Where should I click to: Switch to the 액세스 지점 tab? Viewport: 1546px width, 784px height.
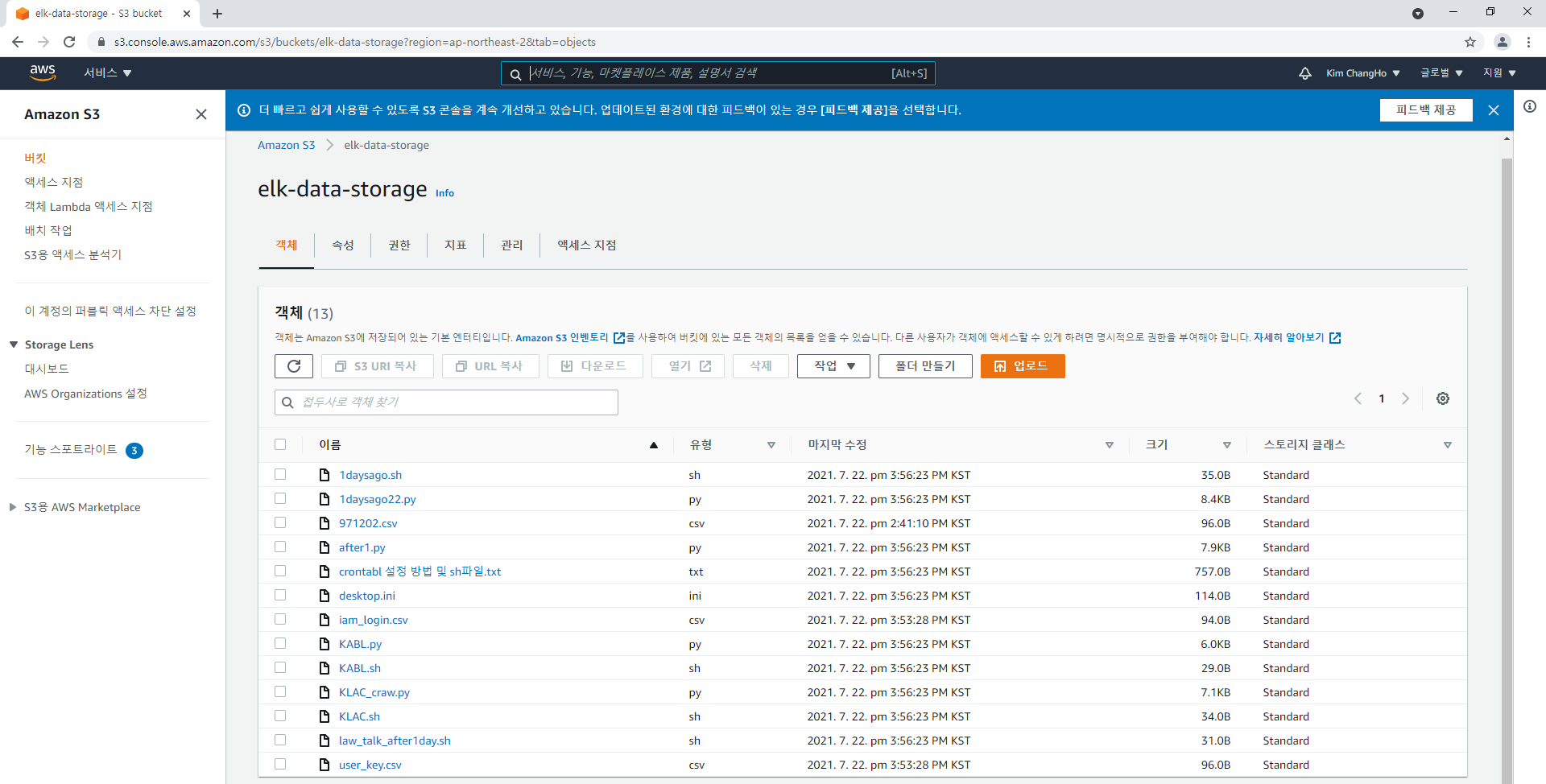587,245
